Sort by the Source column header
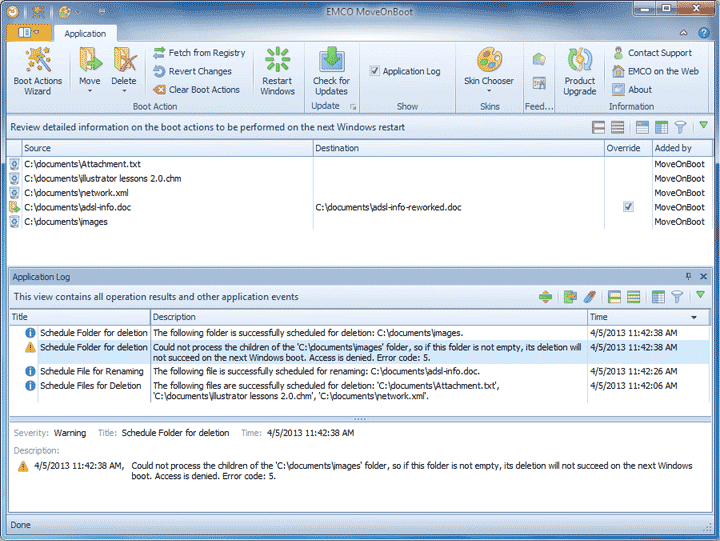Screen dimensions: 720x541 point(160,148)
